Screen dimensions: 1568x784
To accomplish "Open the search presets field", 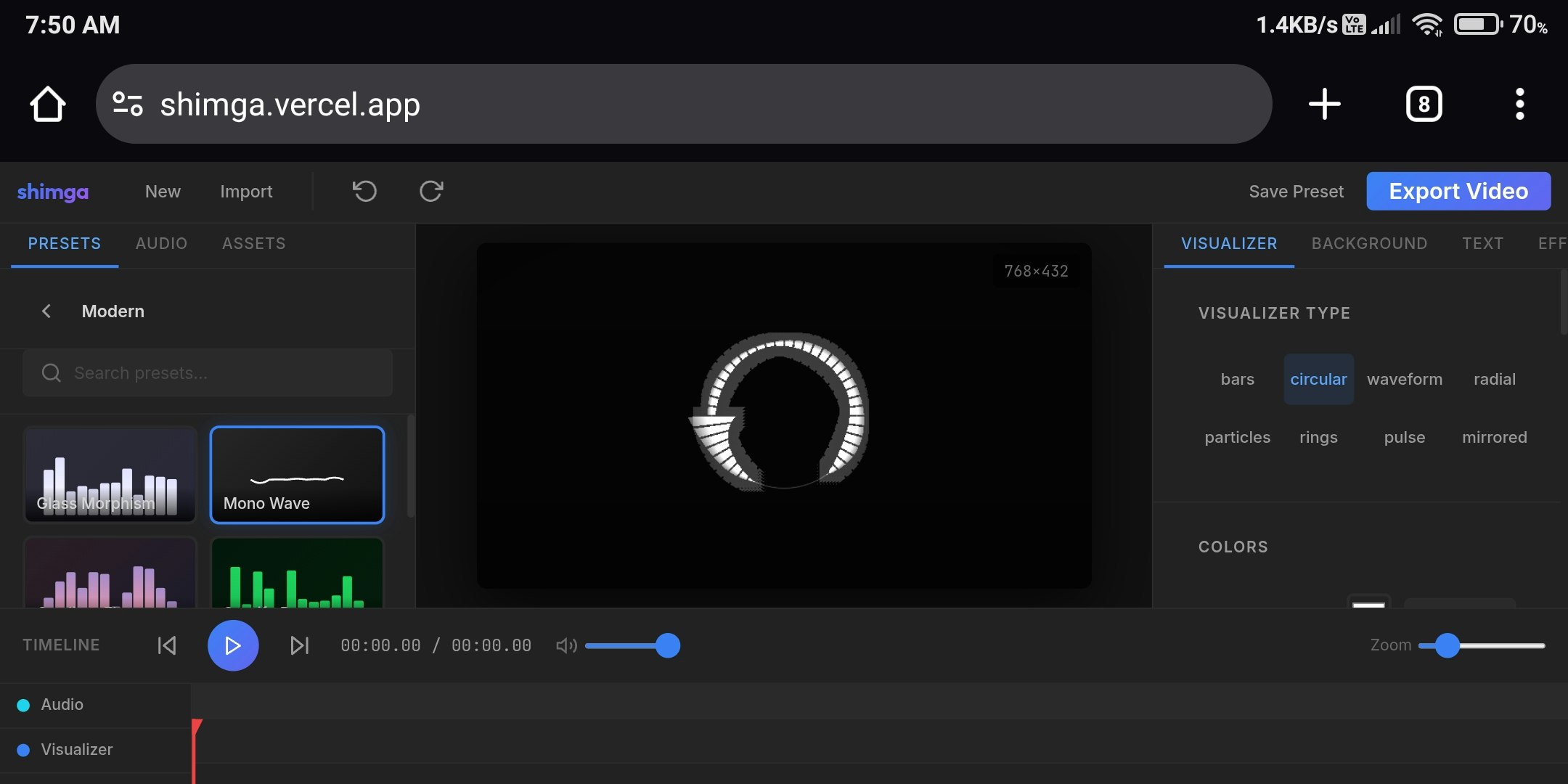I will coord(207,372).
